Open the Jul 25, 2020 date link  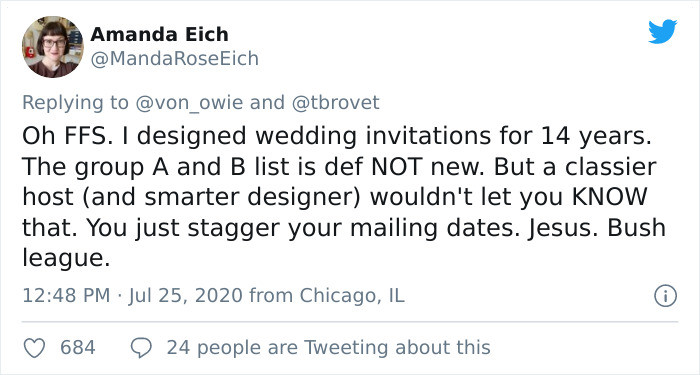tap(186, 296)
